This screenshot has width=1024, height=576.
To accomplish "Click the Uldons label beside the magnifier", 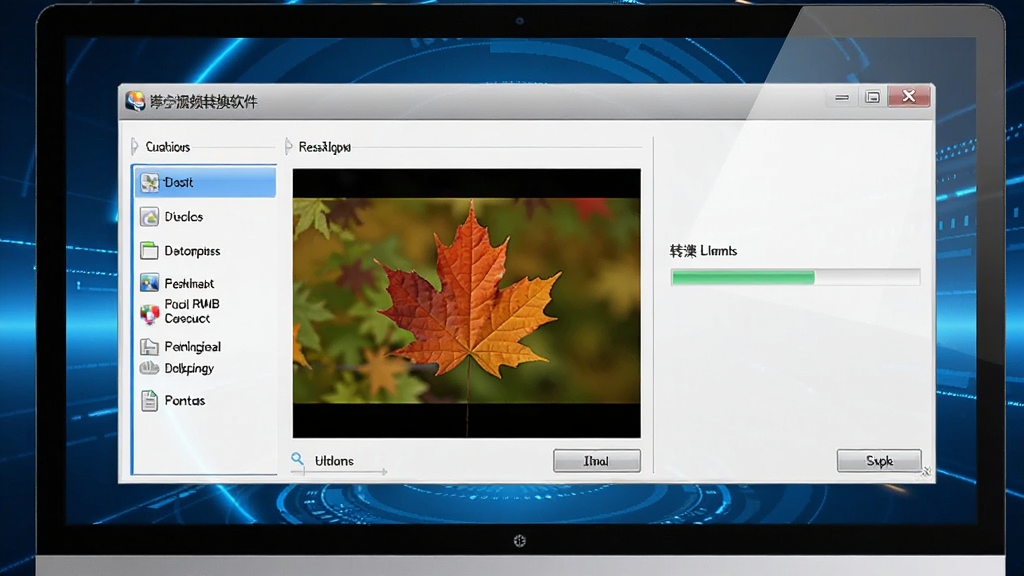I will pos(334,460).
